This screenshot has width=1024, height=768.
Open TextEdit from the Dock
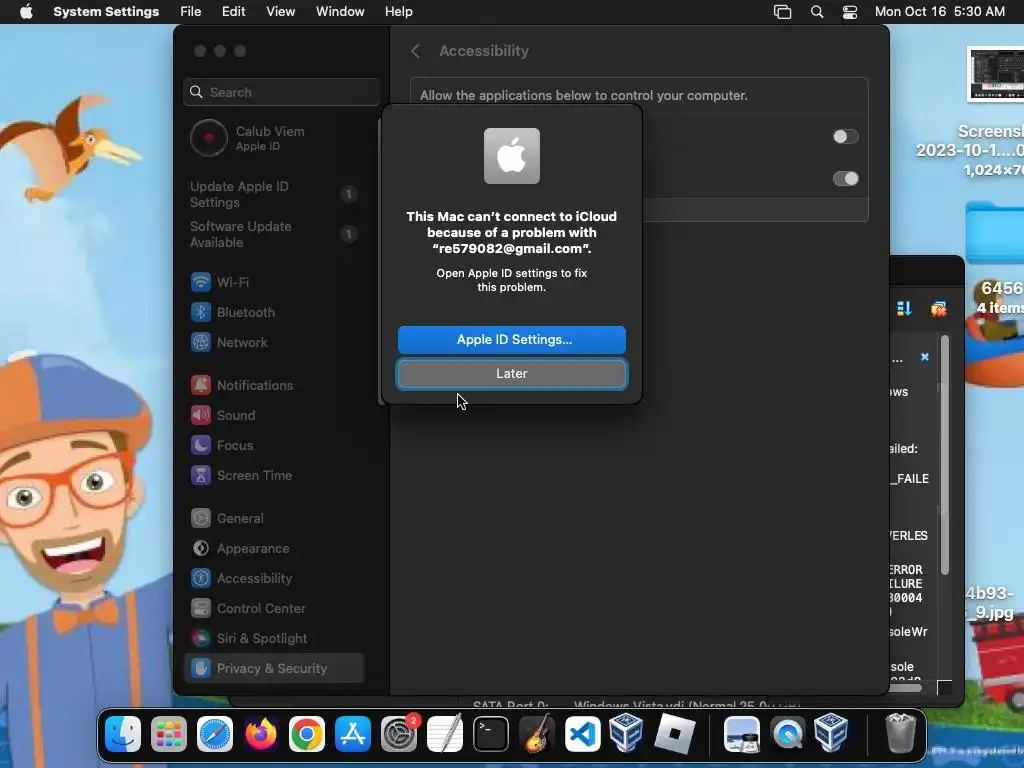pyautogui.click(x=445, y=733)
